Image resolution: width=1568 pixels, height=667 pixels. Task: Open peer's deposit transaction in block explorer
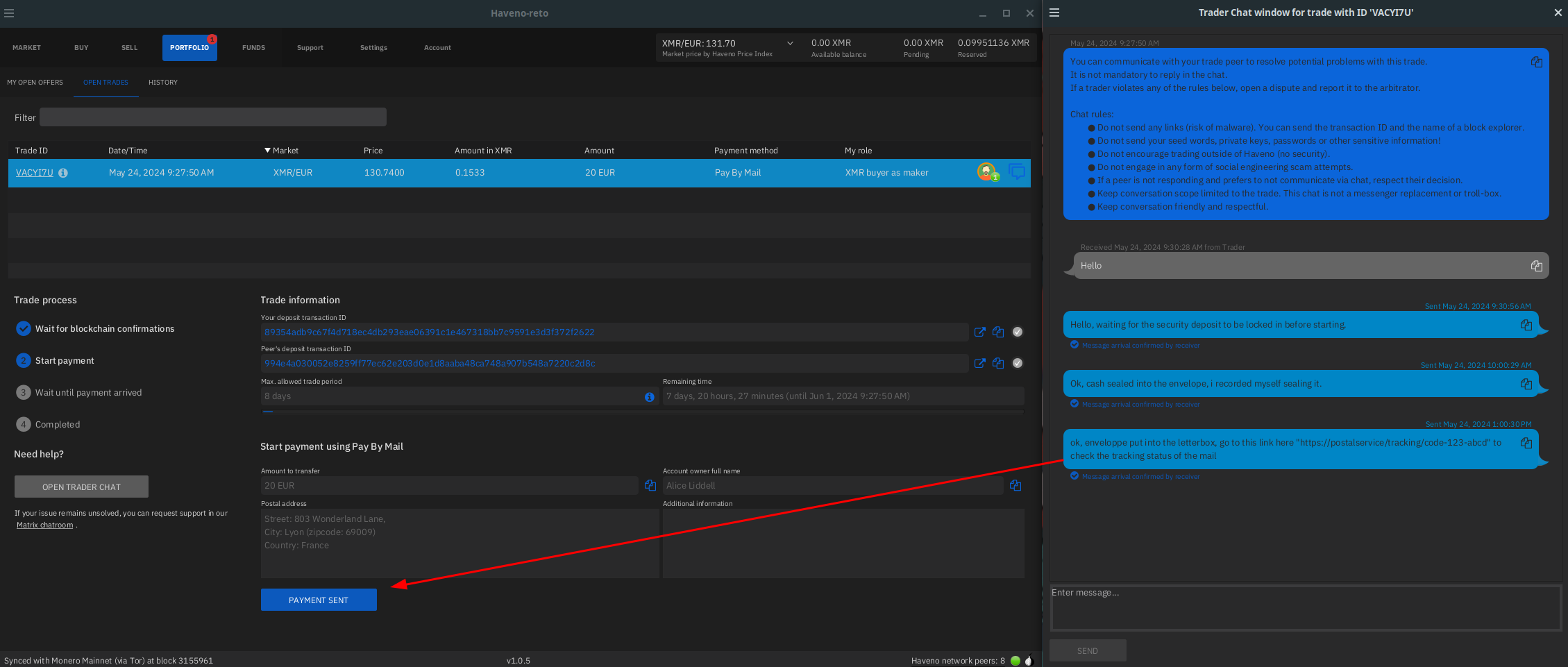pyautogui.click(x=979, y=364)
